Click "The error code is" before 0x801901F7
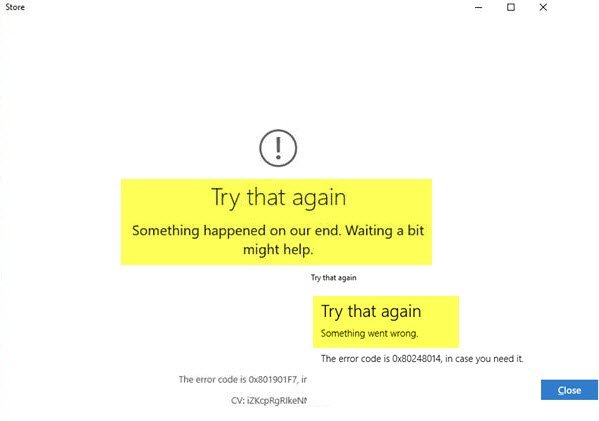Screen dimensions: 599x421 [212, 379]
